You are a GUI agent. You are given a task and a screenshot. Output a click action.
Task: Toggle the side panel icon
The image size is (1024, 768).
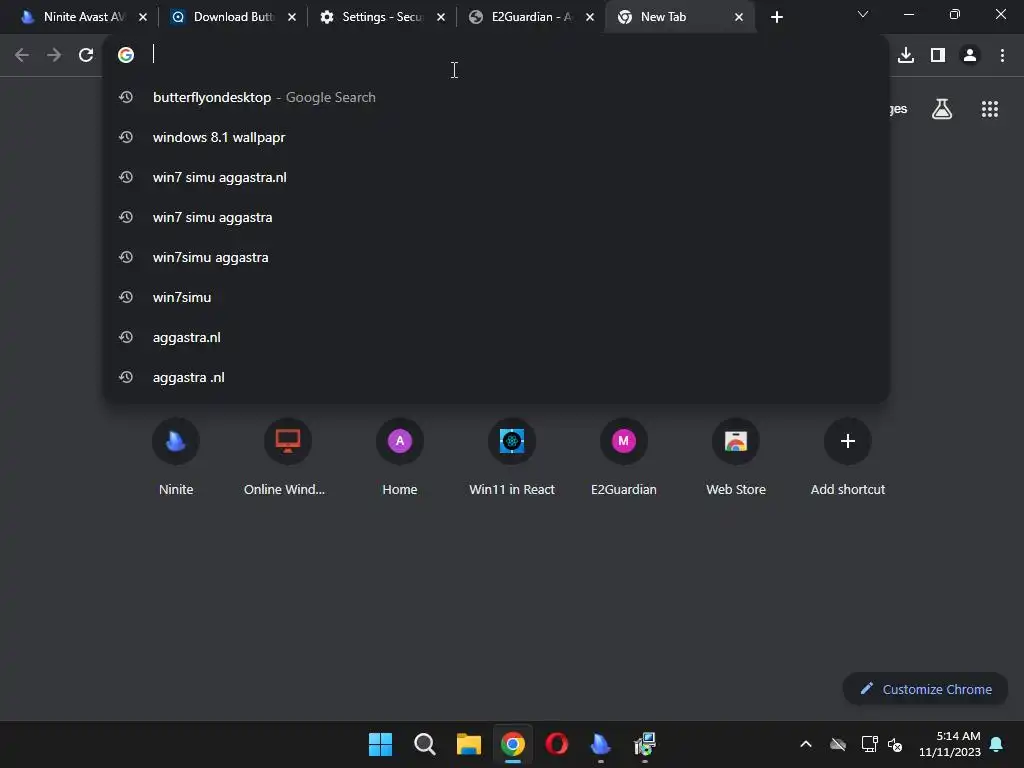[938, 56]
